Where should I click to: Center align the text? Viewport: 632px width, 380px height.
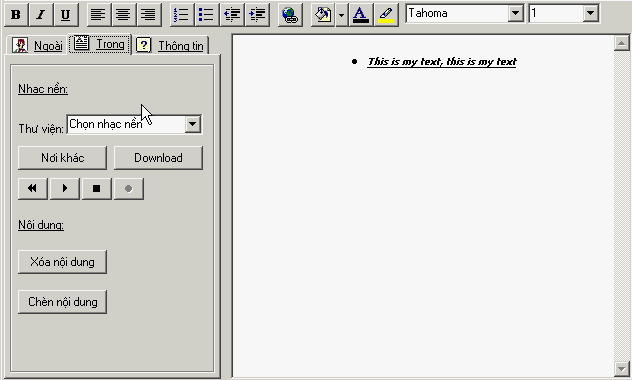tap(123, 15)
